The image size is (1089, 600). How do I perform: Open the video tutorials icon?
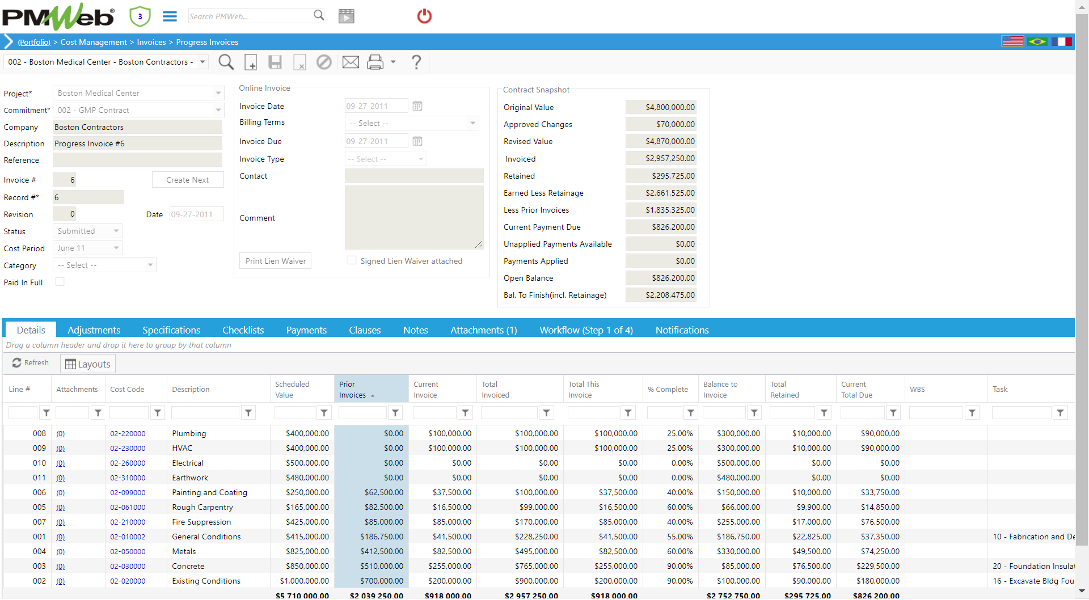coord(346,16)
